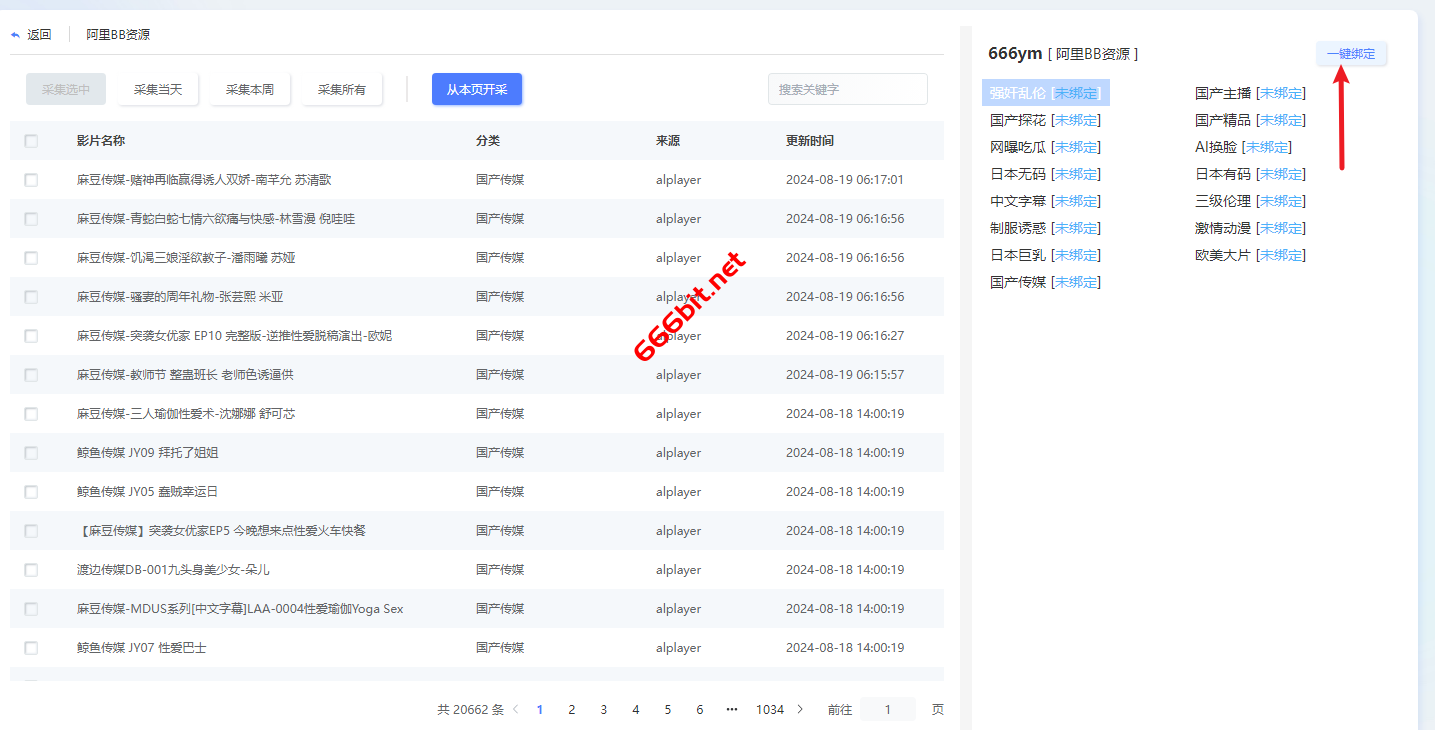
Task: Click 未绑定 next to 国产传媒 category
Action: coord(1076,281)
